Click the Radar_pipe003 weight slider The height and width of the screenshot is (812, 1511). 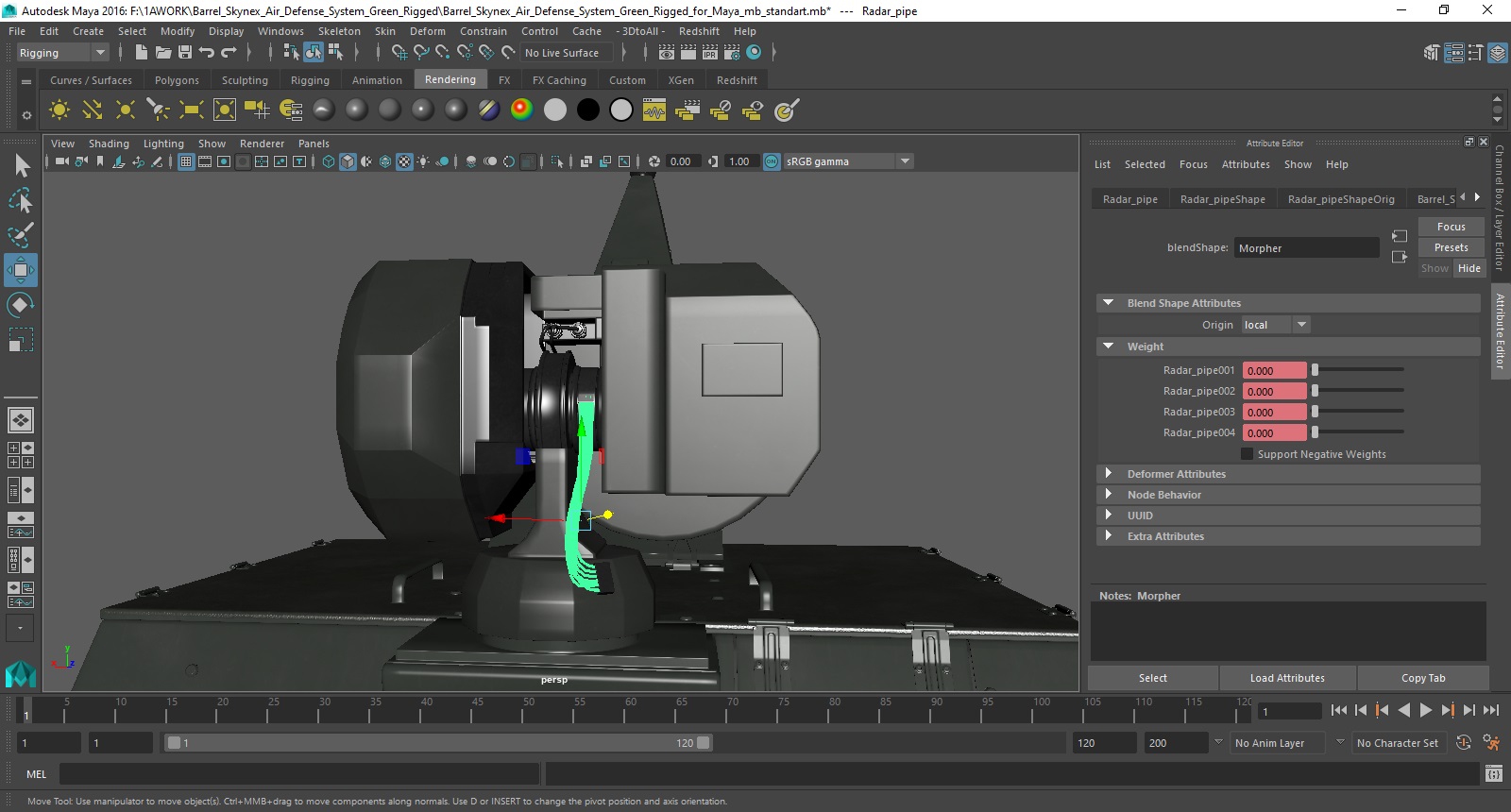point(1358,412)
